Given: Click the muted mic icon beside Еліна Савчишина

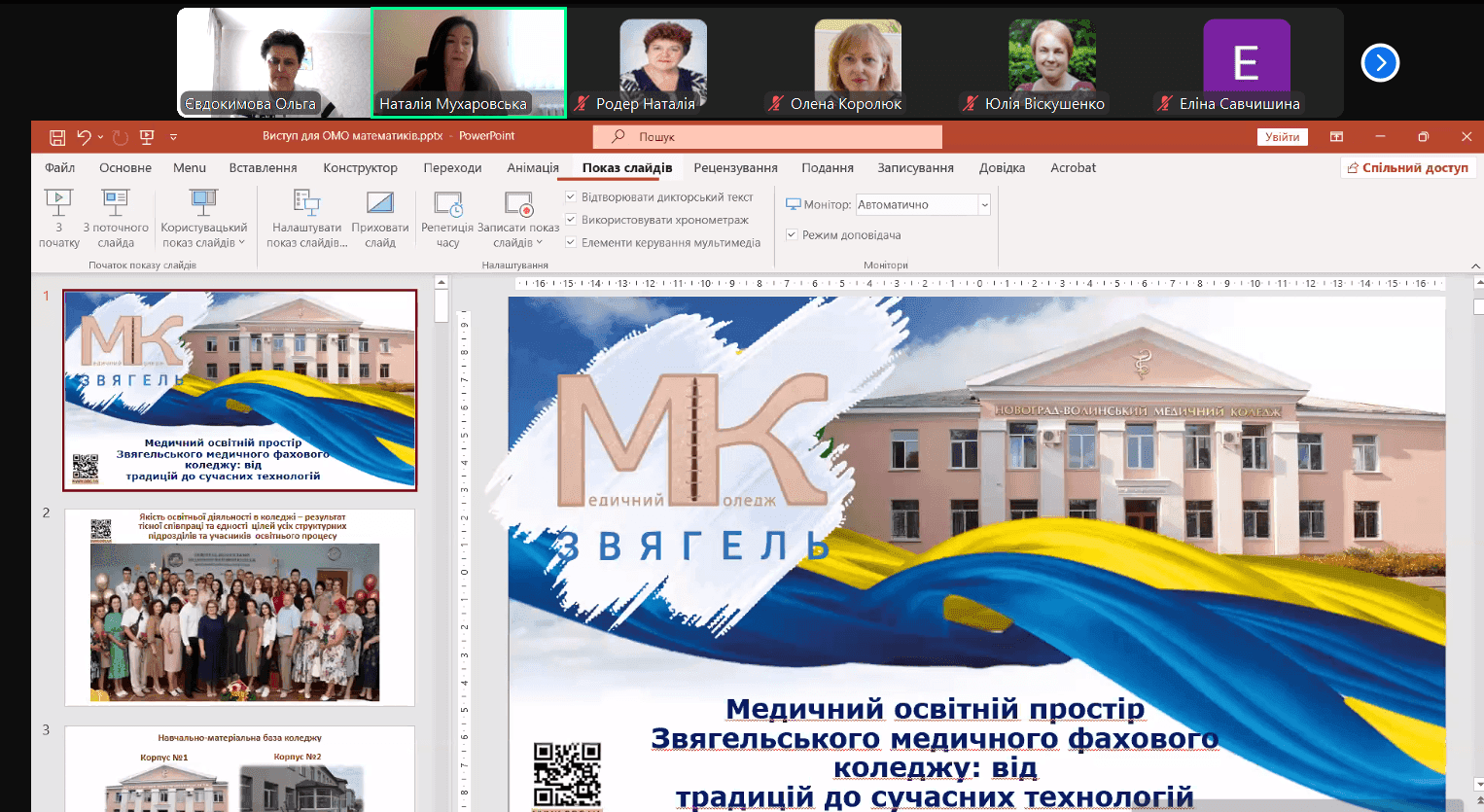Looking at the screenshot, I should (1164, 103).
